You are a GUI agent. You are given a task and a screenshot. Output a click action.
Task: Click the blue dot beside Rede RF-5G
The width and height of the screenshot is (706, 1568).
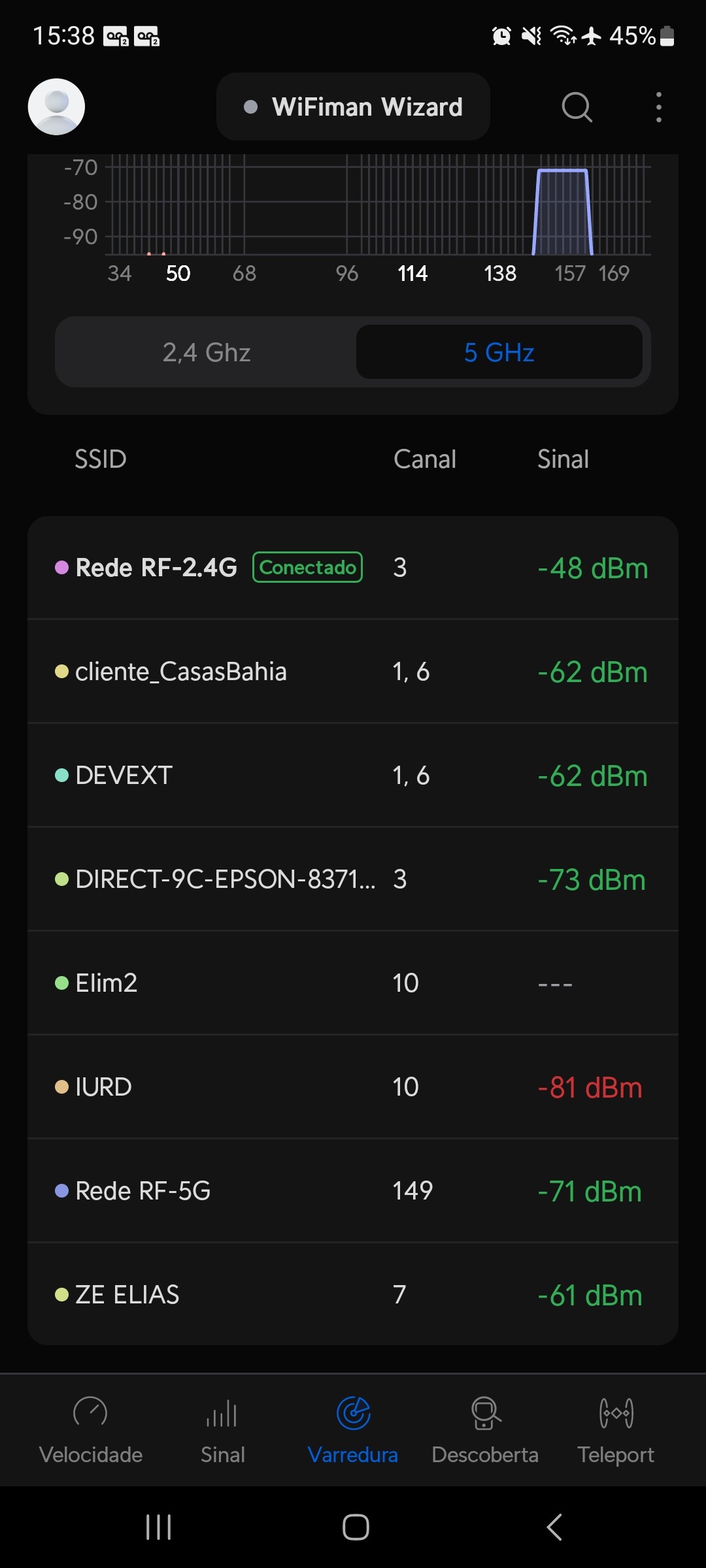click(x=62, y=1191)
